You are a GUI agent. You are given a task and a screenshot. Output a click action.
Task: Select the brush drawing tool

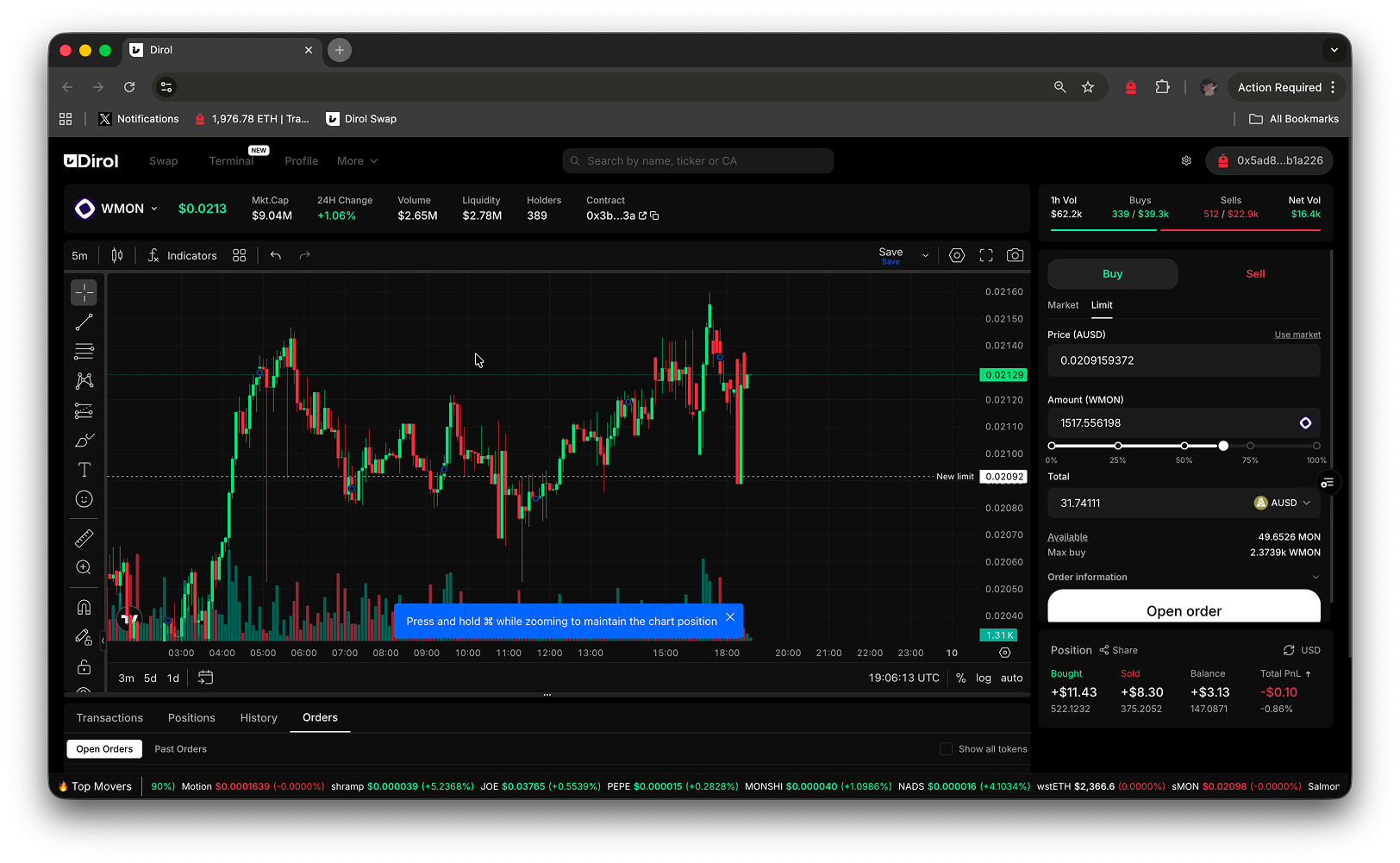click(84, 441)
